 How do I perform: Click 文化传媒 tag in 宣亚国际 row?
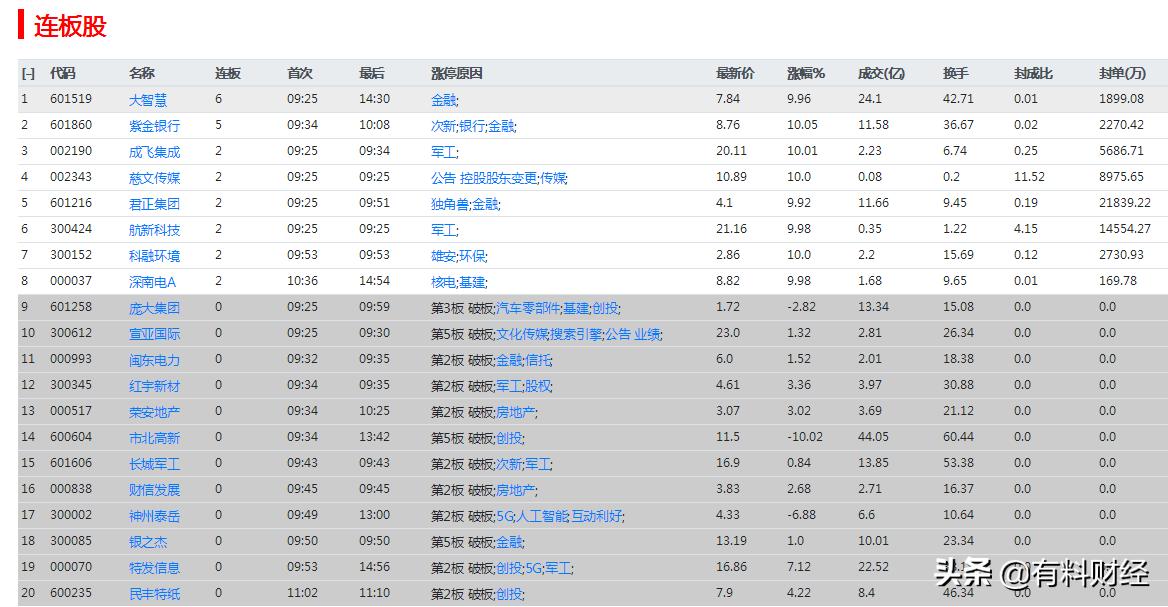(x=522, y=334)
